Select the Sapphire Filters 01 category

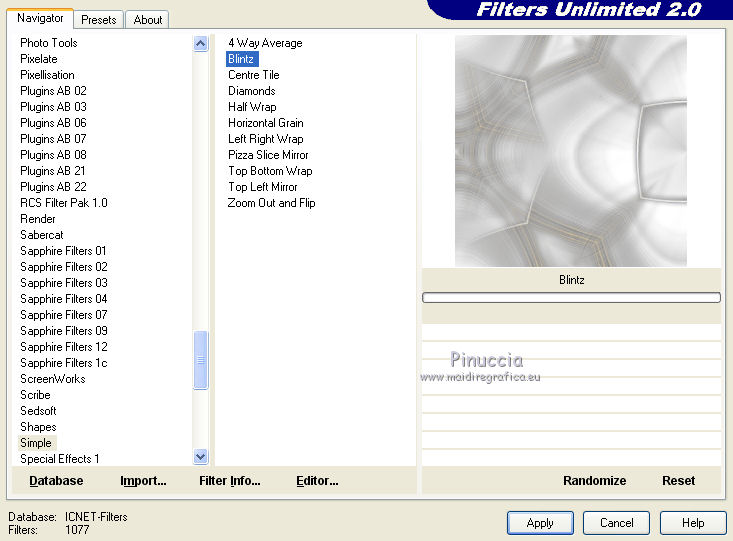pos(63,251)
